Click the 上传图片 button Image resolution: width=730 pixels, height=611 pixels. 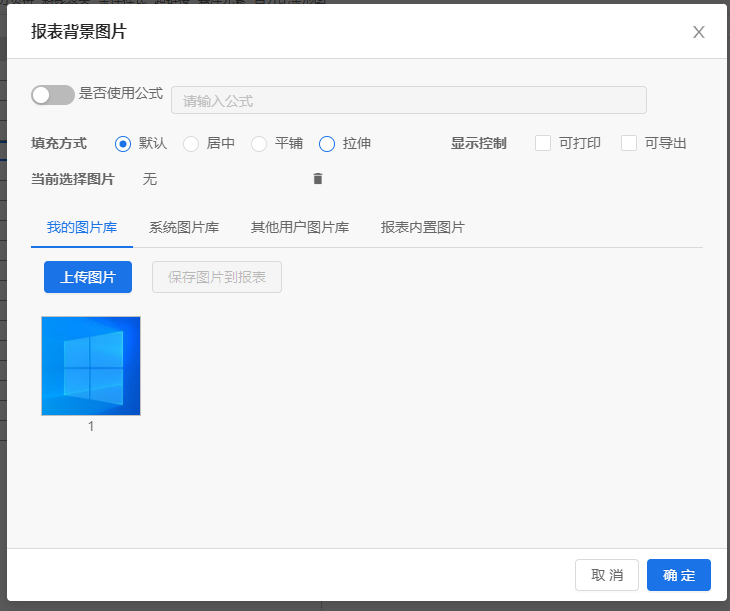pos(88,277)
